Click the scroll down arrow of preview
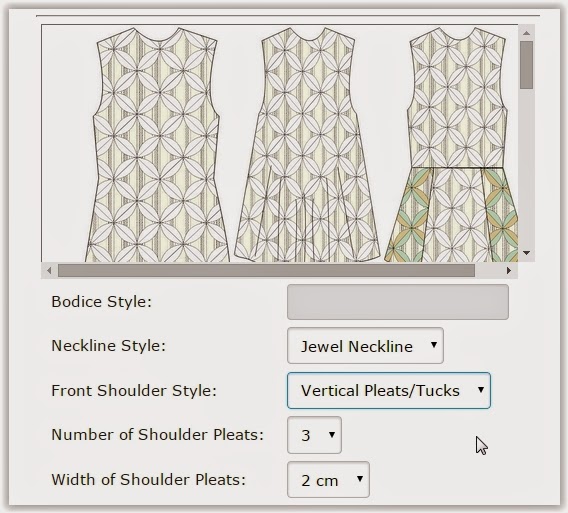568x513 pixels. (x=527, y=253)
